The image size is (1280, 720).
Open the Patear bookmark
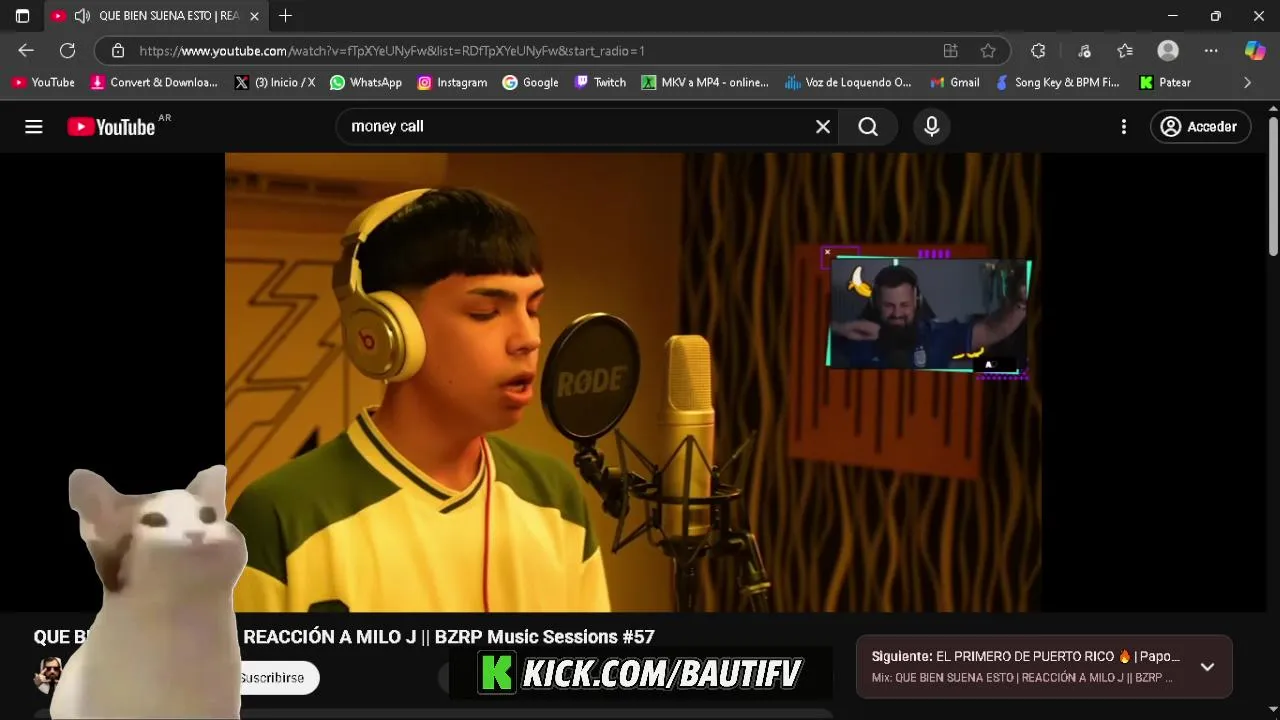[1165, 82]
